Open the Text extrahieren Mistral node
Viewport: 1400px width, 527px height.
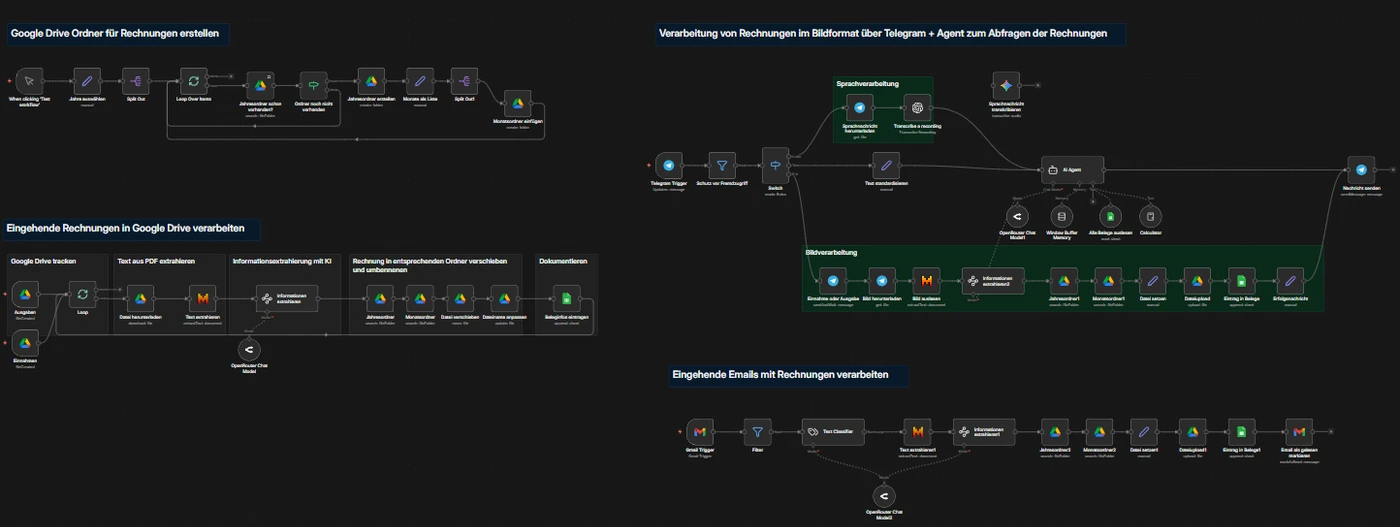(x=203, y=299)
